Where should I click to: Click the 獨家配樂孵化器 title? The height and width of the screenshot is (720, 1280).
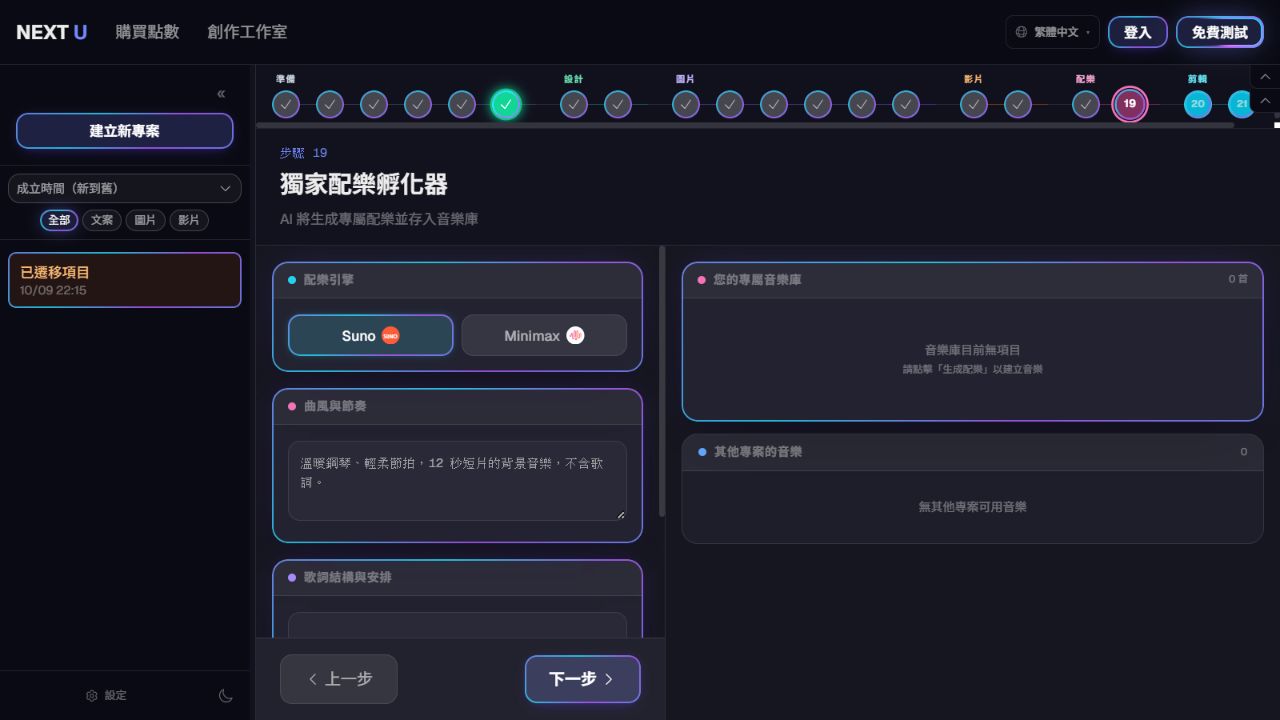(364, 184)
